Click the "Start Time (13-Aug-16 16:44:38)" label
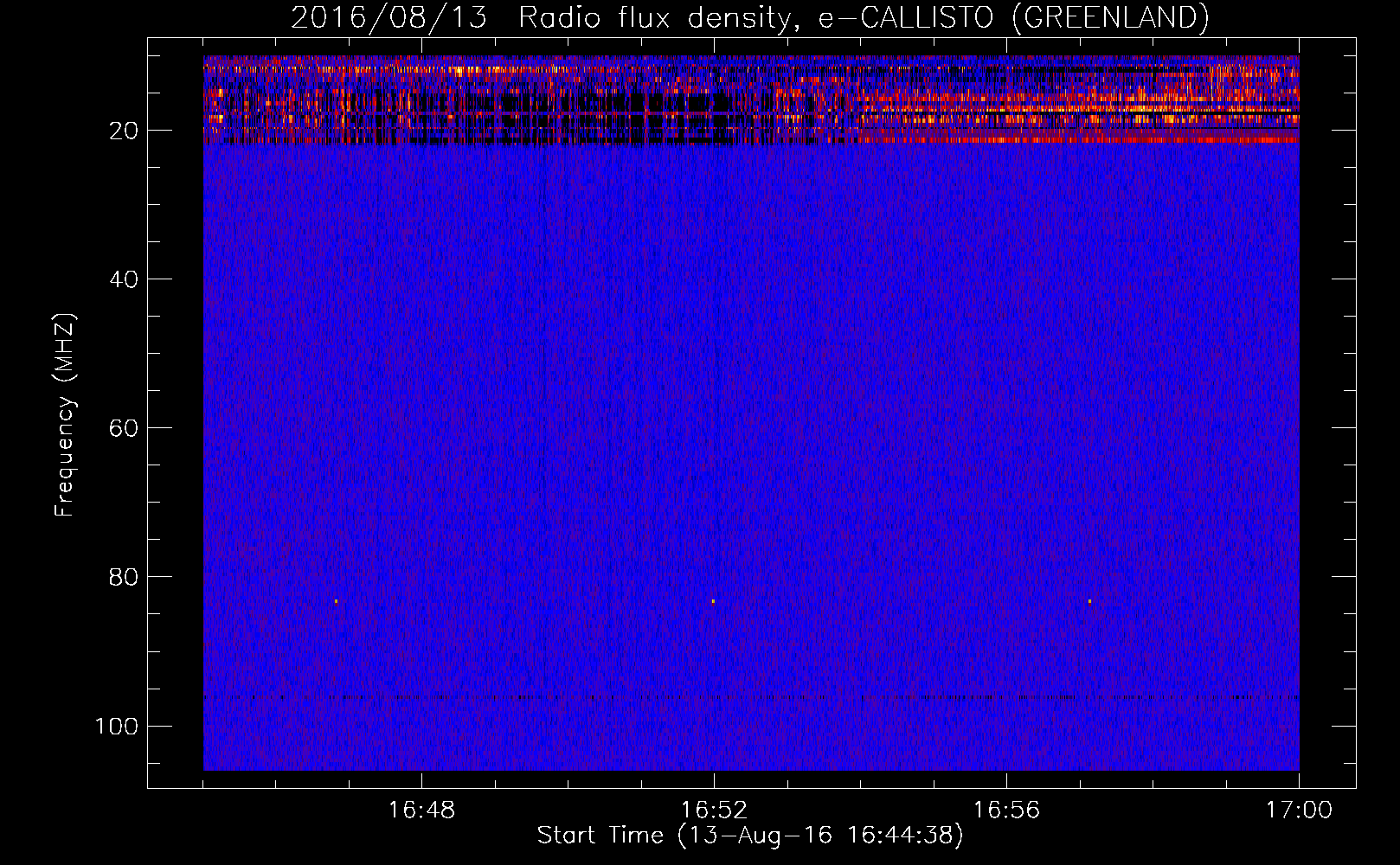The height and width of the screenshot is (865, 1400). pos(750,836)
